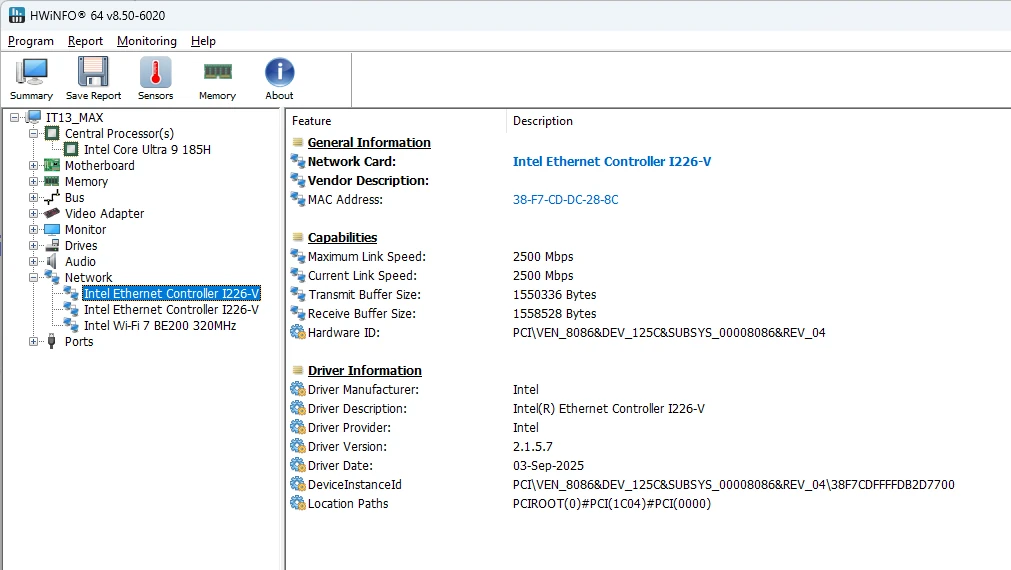Click the HWiNFO title bar app icon
The image size is (1011, 570).
coord(16,15)
